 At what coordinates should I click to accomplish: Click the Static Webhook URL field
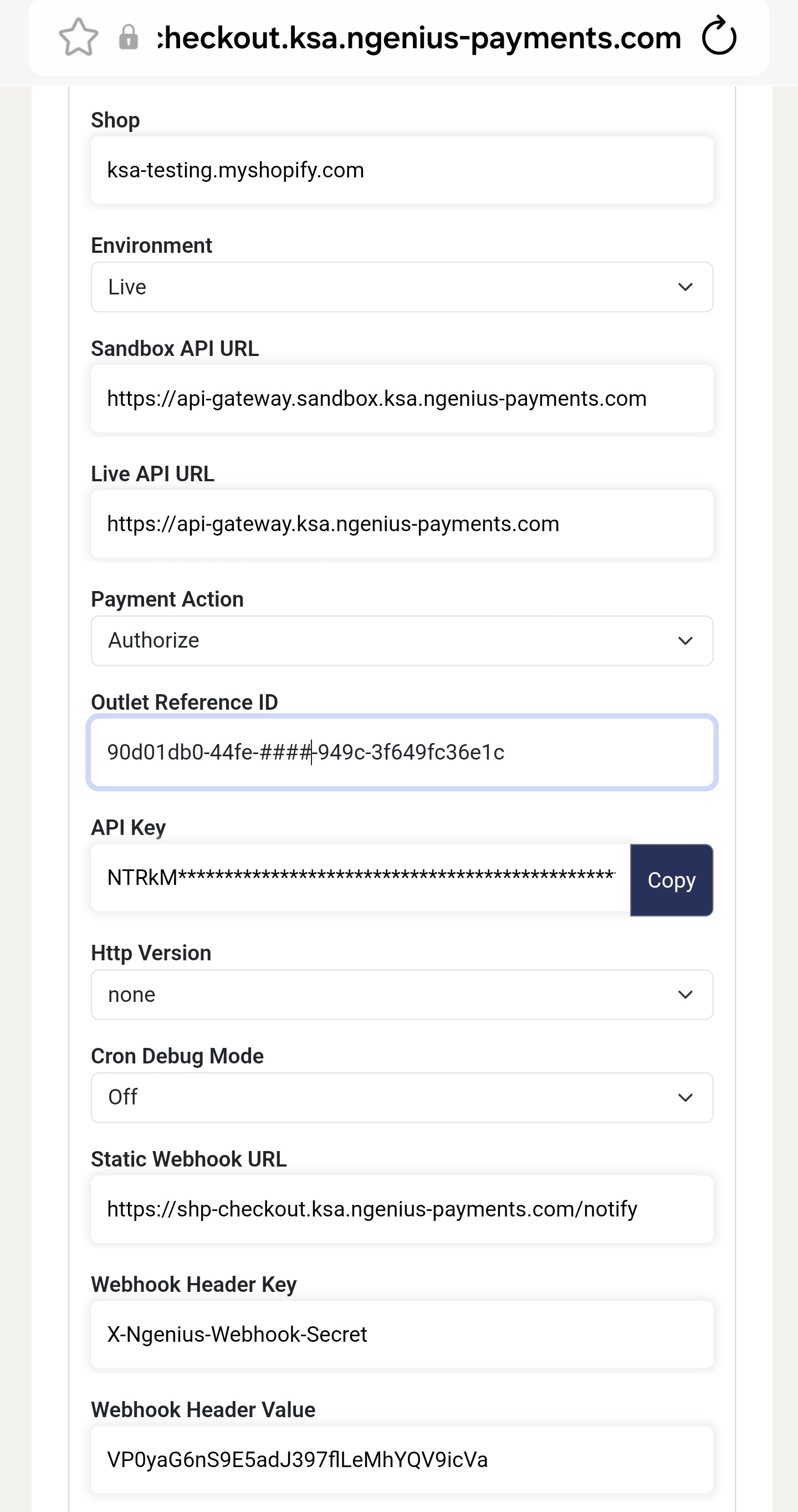tap(402, 1209)
